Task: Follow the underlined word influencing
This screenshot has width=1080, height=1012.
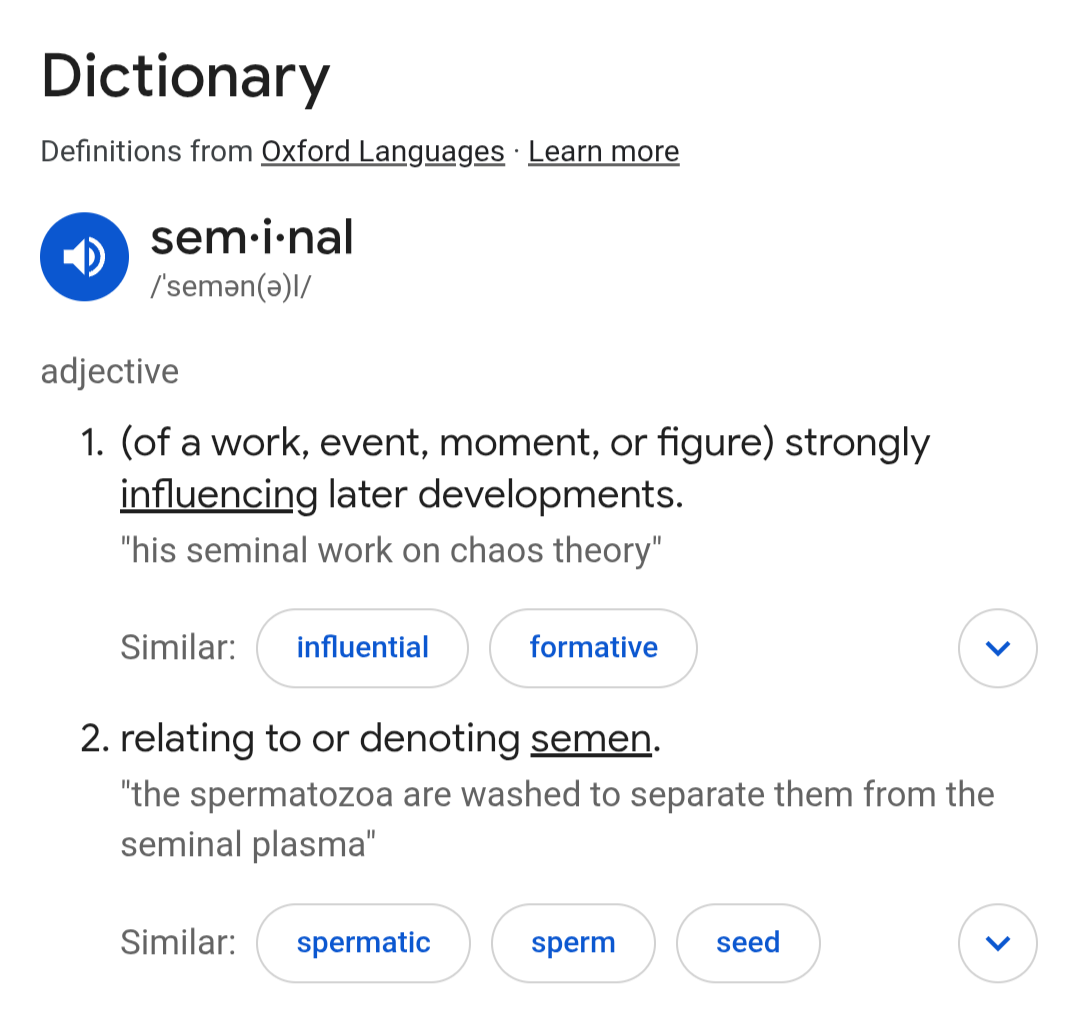Action: pos(218,494)
